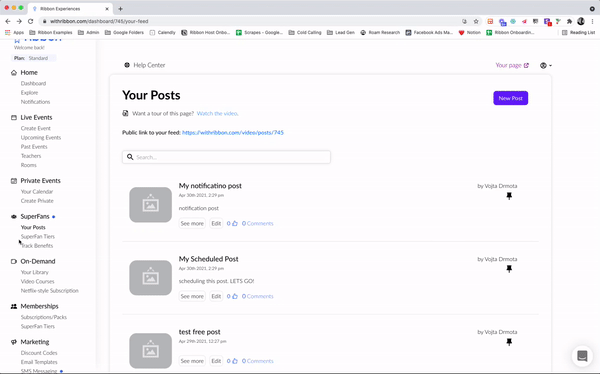Open comments on test free post
This screenshot has width=600, height=374.
point(258,361)
